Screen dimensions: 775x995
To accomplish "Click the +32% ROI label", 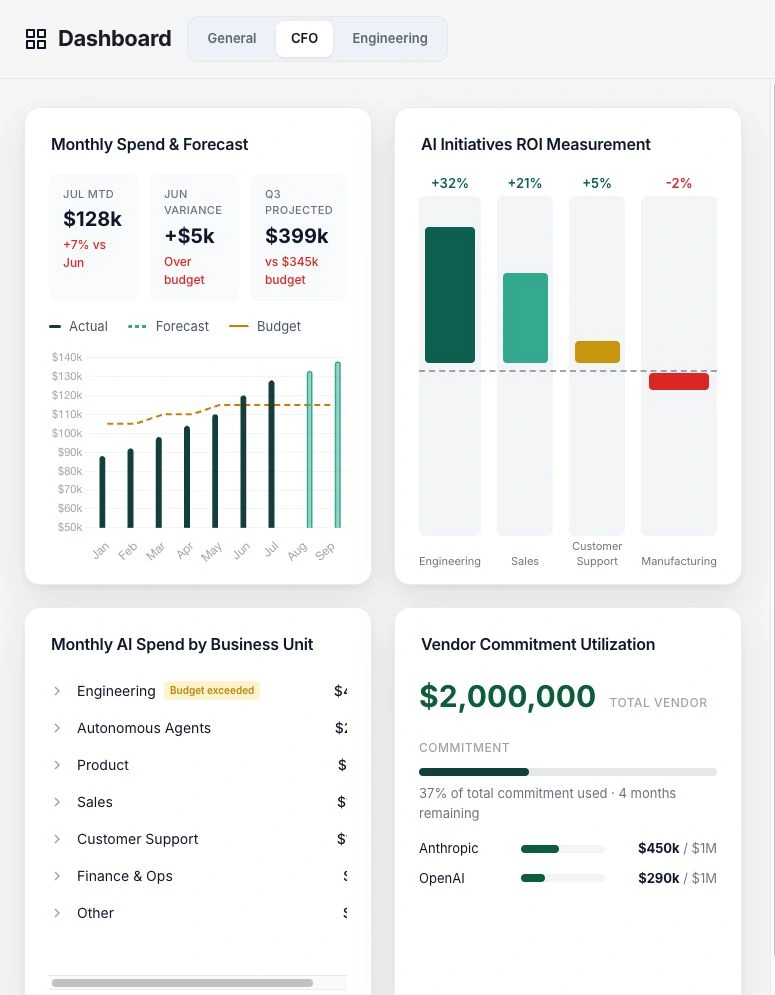I will [449, 183].
